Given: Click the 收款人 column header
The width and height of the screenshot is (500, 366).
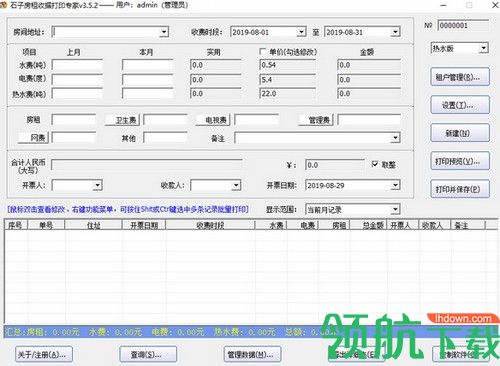Looking at the screenshot, I should [435, 225].
